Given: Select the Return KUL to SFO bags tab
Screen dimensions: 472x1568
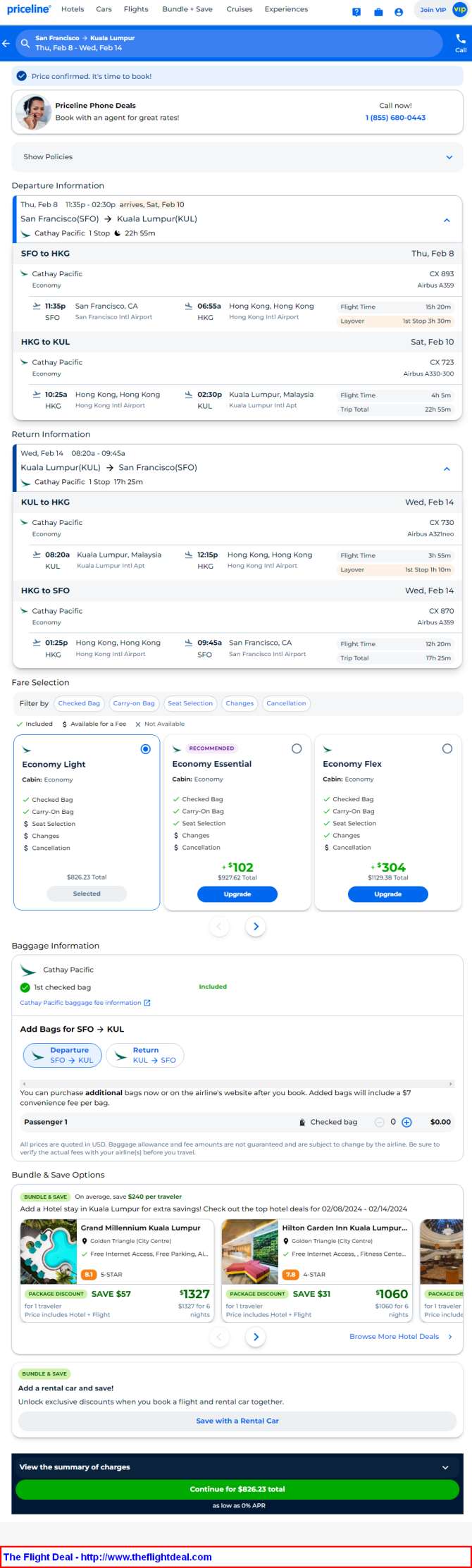Looking at the screenshot, I should coord(145,1055).
